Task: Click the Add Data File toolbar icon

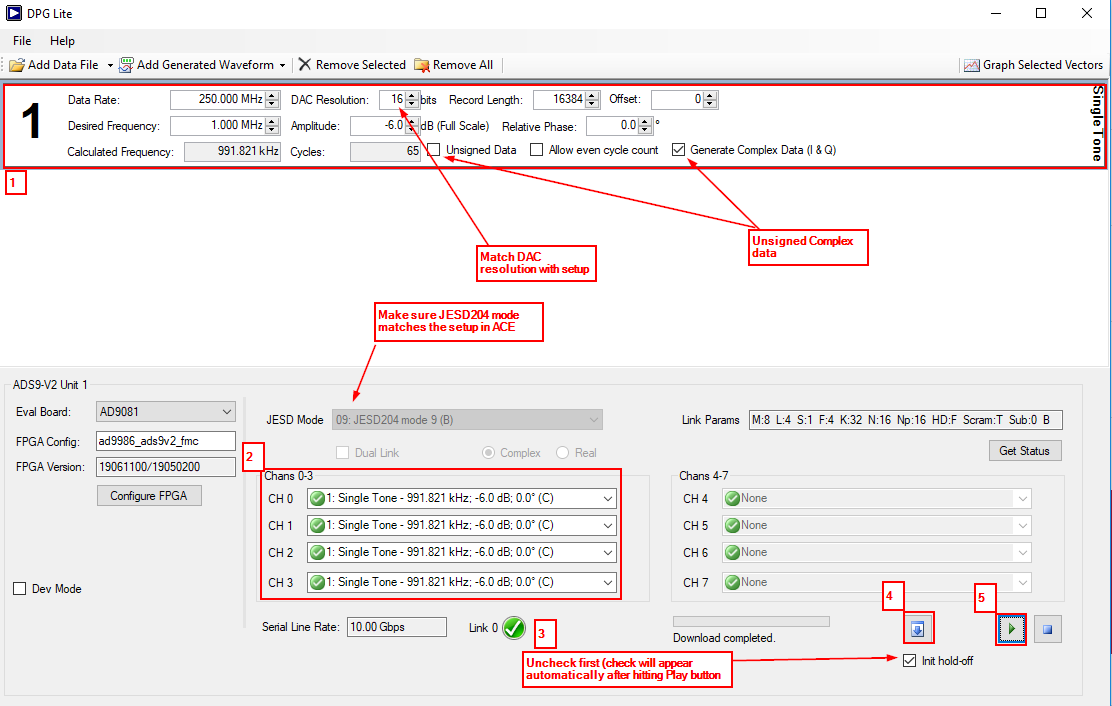Action: point(17,65)
